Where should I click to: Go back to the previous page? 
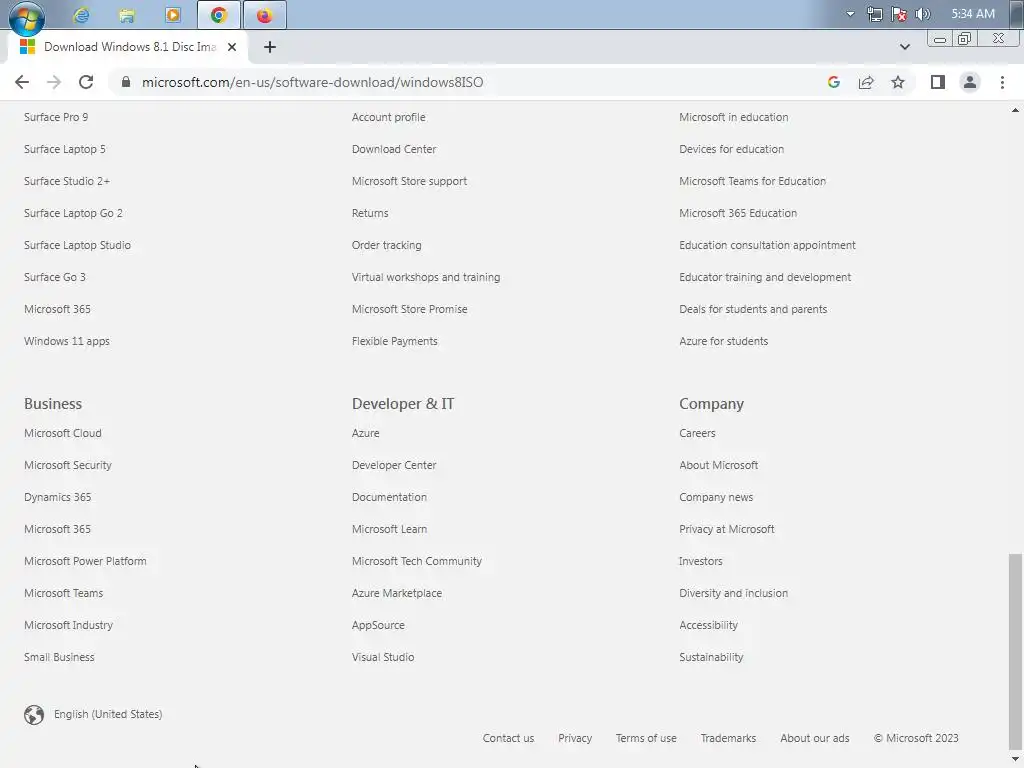tap(22, 82)
